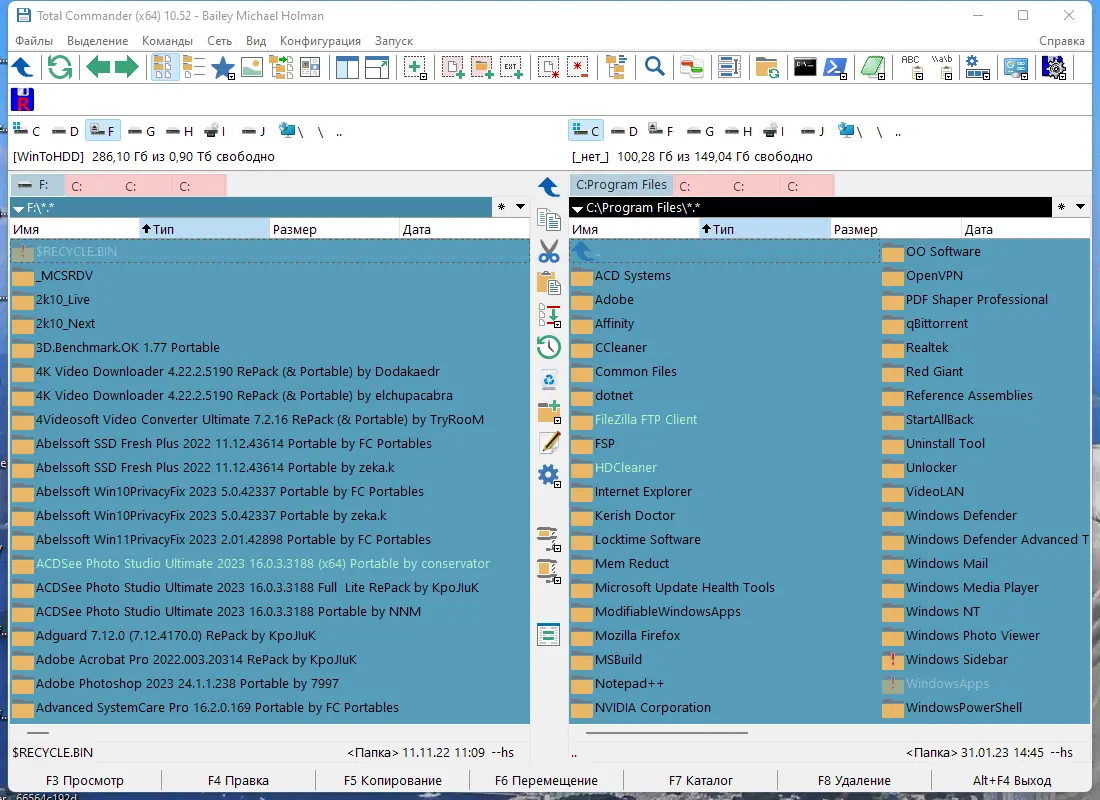Click the red-green compare bars icon

(692, 68)
